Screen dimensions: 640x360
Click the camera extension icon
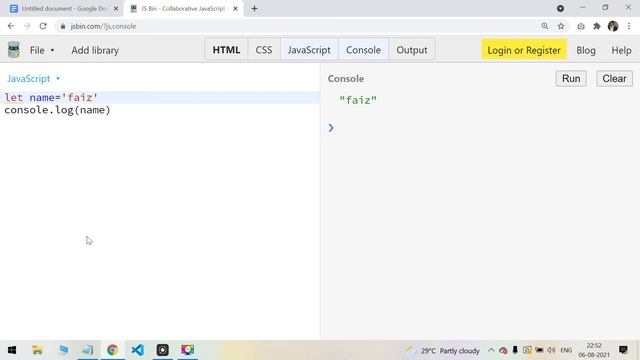pos(580,26)
